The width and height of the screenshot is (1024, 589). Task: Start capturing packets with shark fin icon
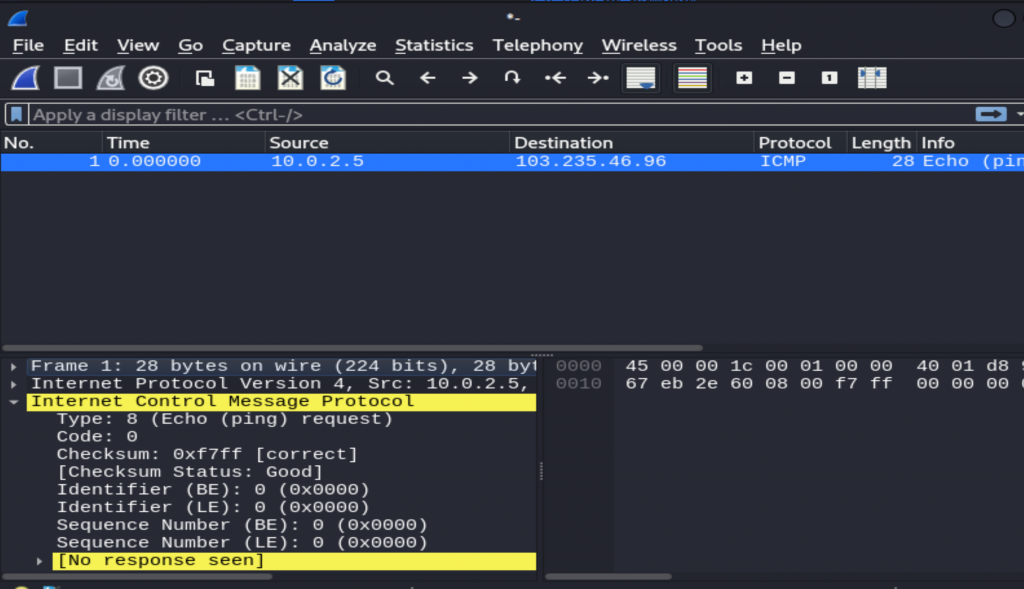coord(25,78)
